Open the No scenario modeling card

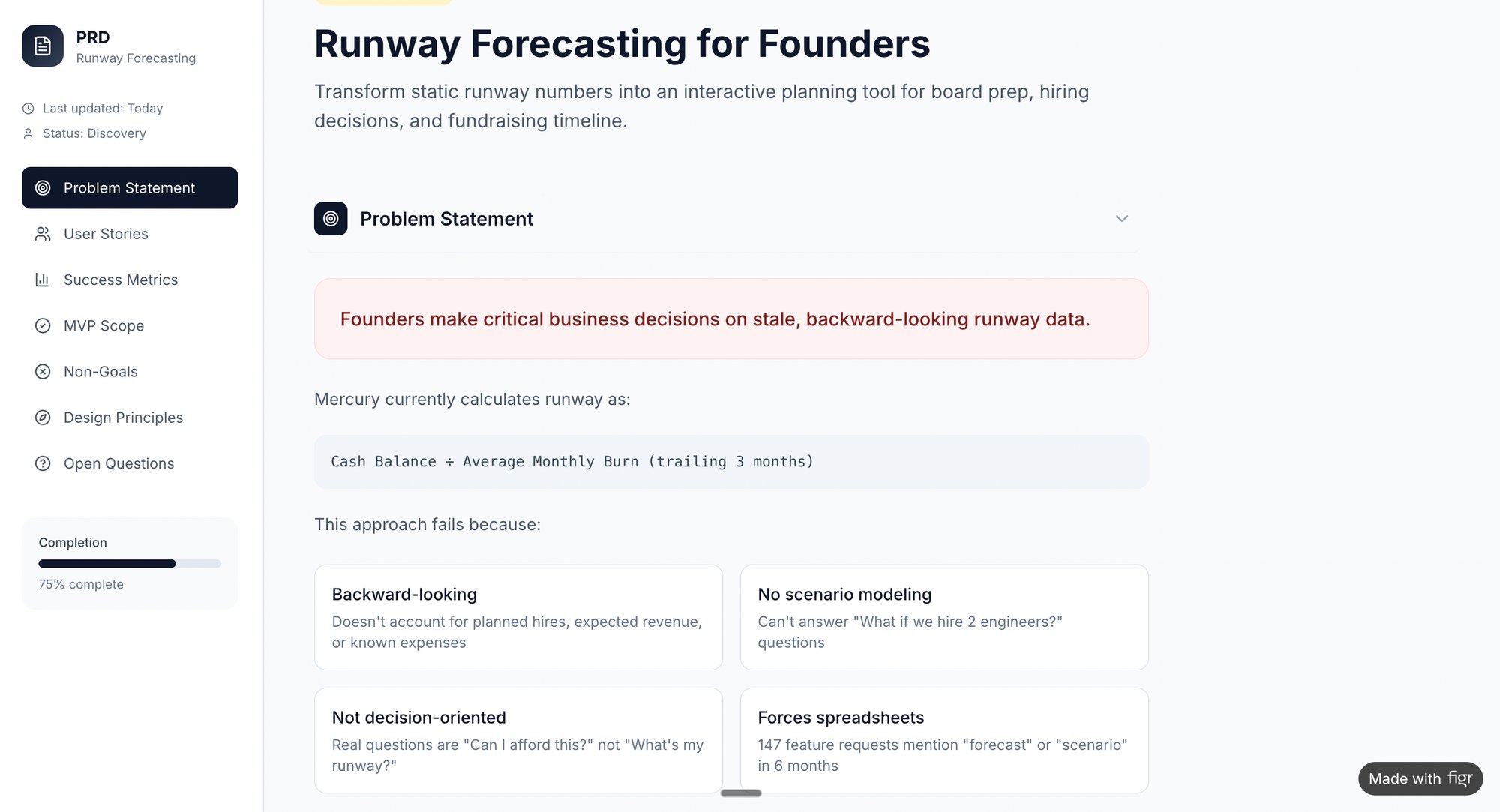(943, 616)
